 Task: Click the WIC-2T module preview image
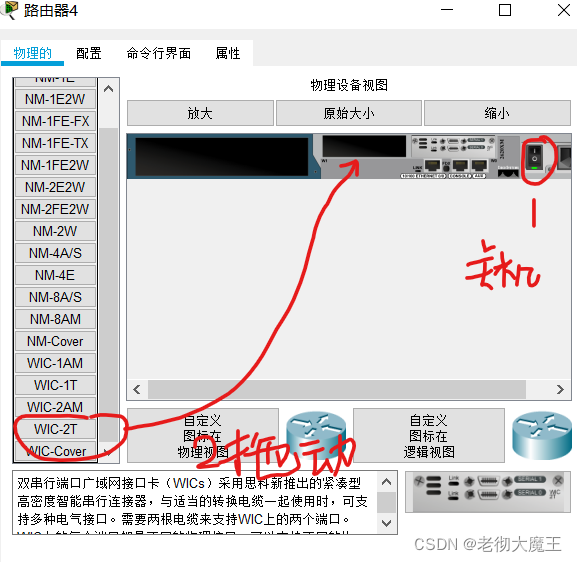[488, 492]
